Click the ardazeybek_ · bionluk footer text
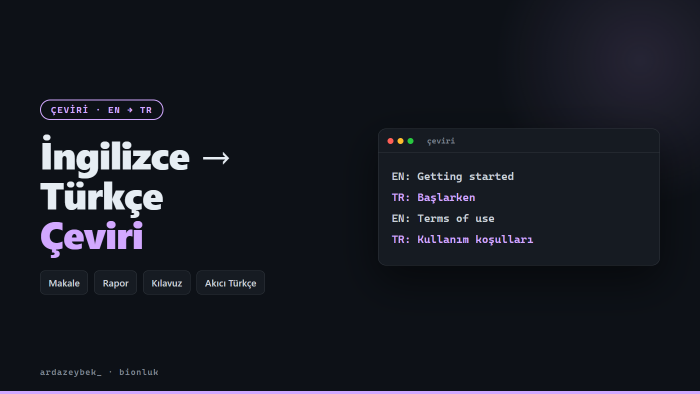Viewport: 700px width, 394px height. [x=99, y=372]
